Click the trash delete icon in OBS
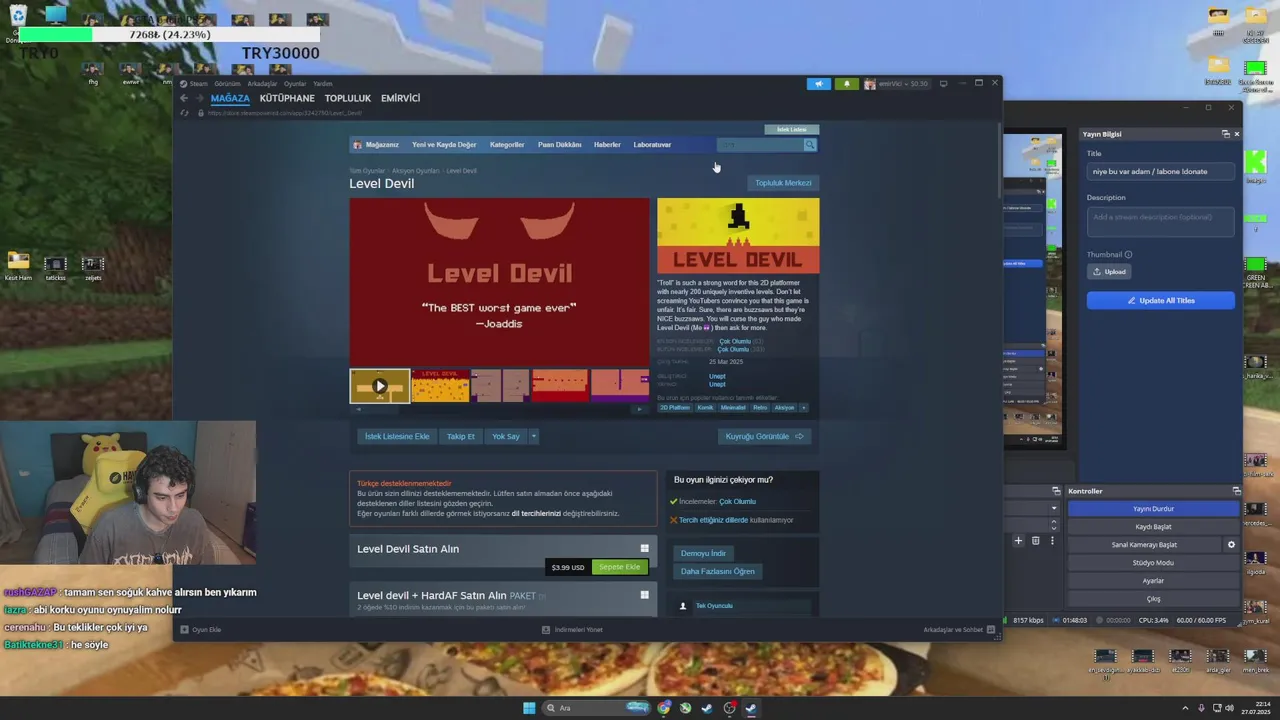Screen dimensions: 1280x720 tap(1035, 541)
